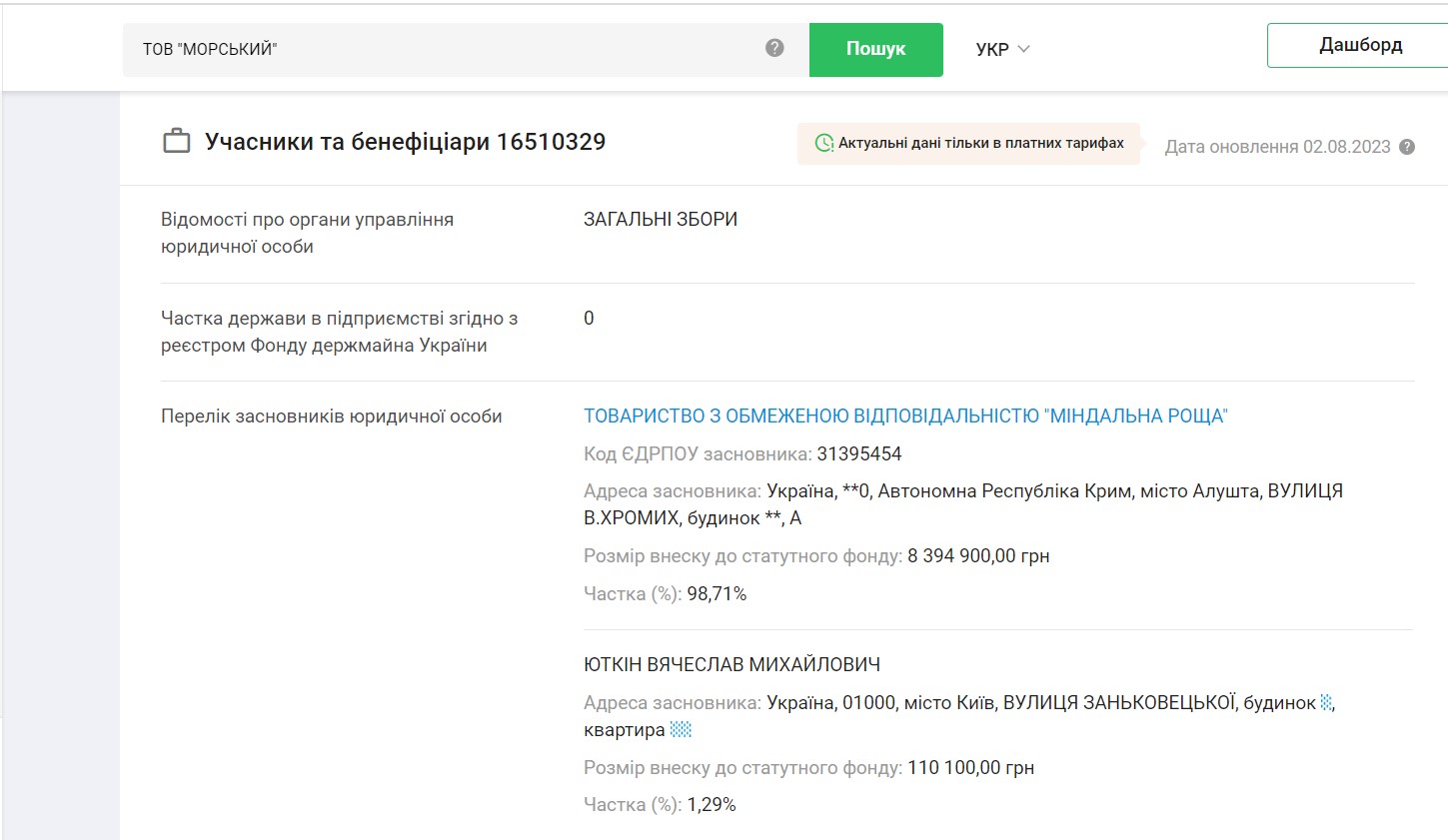Click the contribution amount 8 394 900,00 грн
The height and width of the screenshot is (840, 1448).
(977, 556)
